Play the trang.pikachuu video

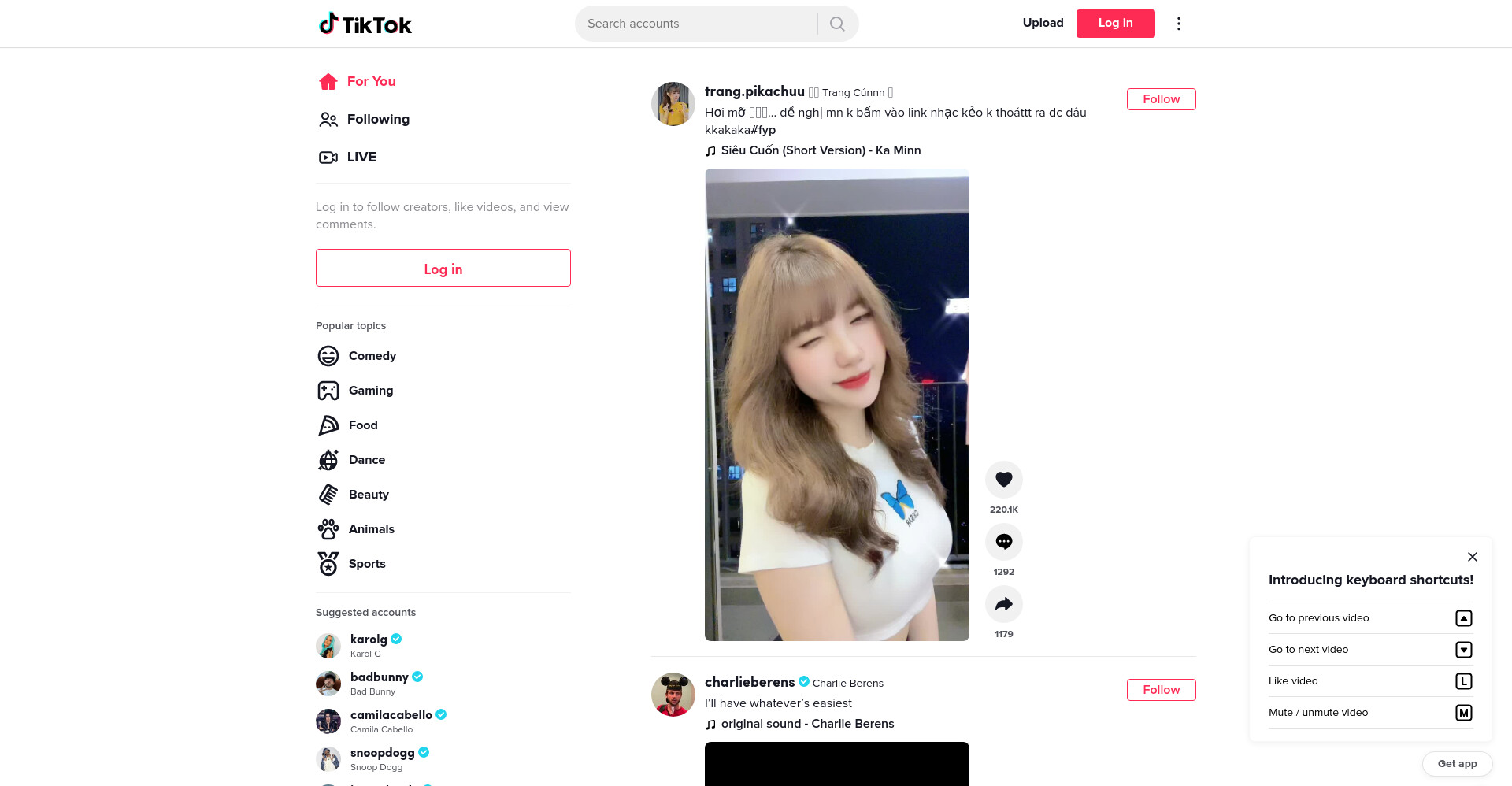click(837, 405)
